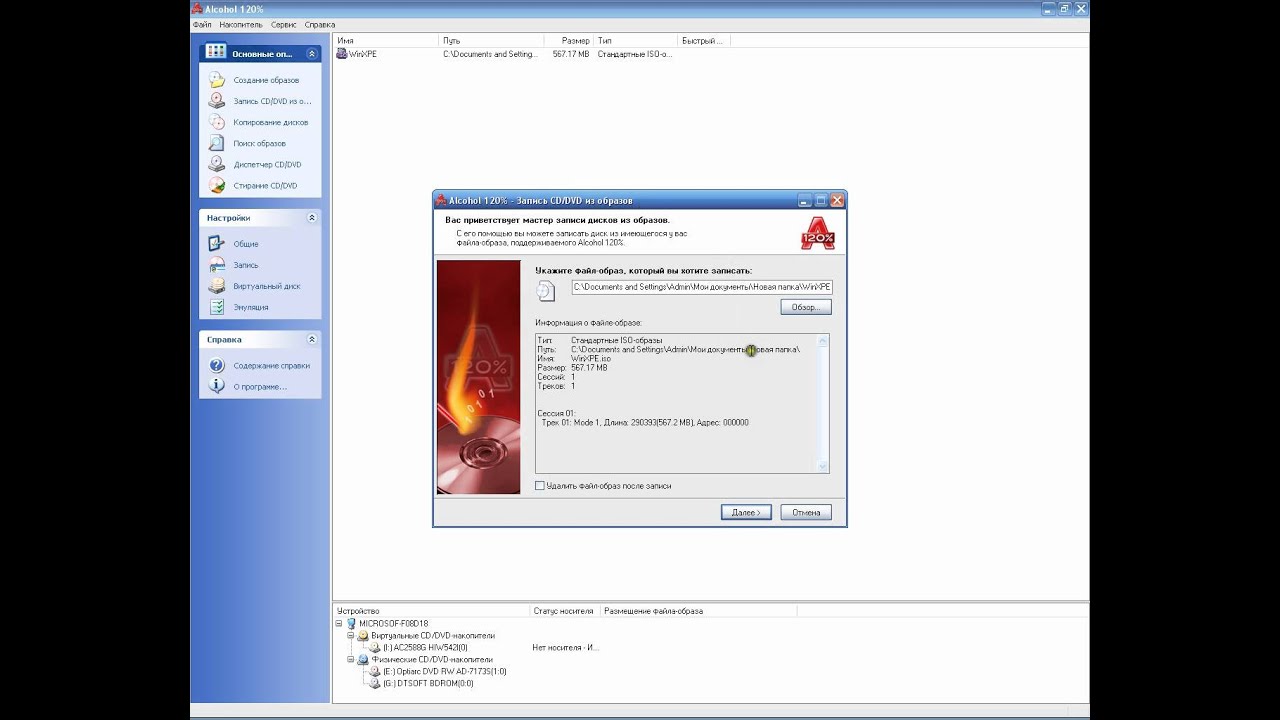Click the Содержание справки question-mark icon
Screen dimensions: 1280x720
coord(217,365)
